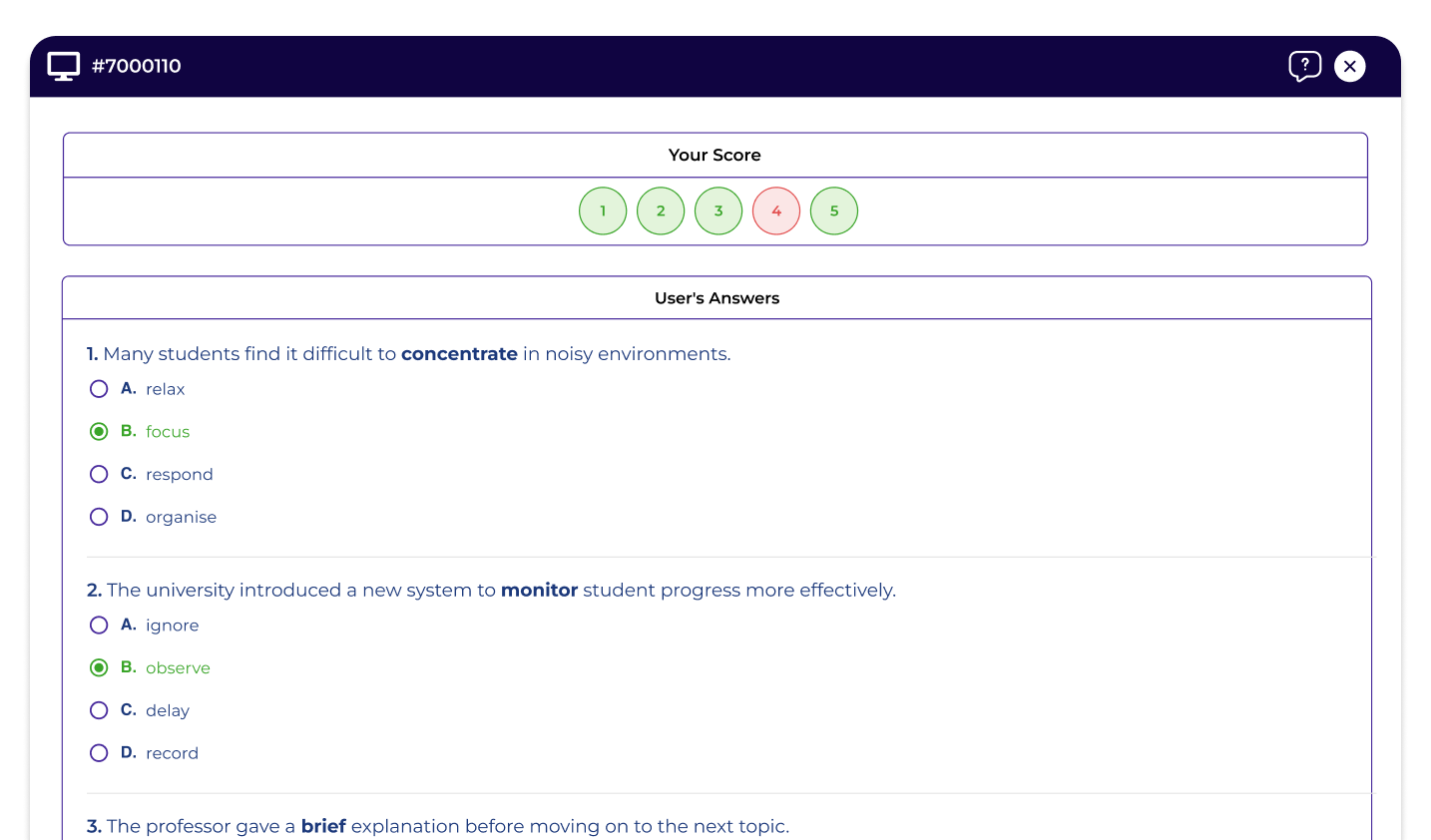The width and height of the screenshot is (1431, 840).
Task: Select radio option C. respond
Action: point(99,474)
